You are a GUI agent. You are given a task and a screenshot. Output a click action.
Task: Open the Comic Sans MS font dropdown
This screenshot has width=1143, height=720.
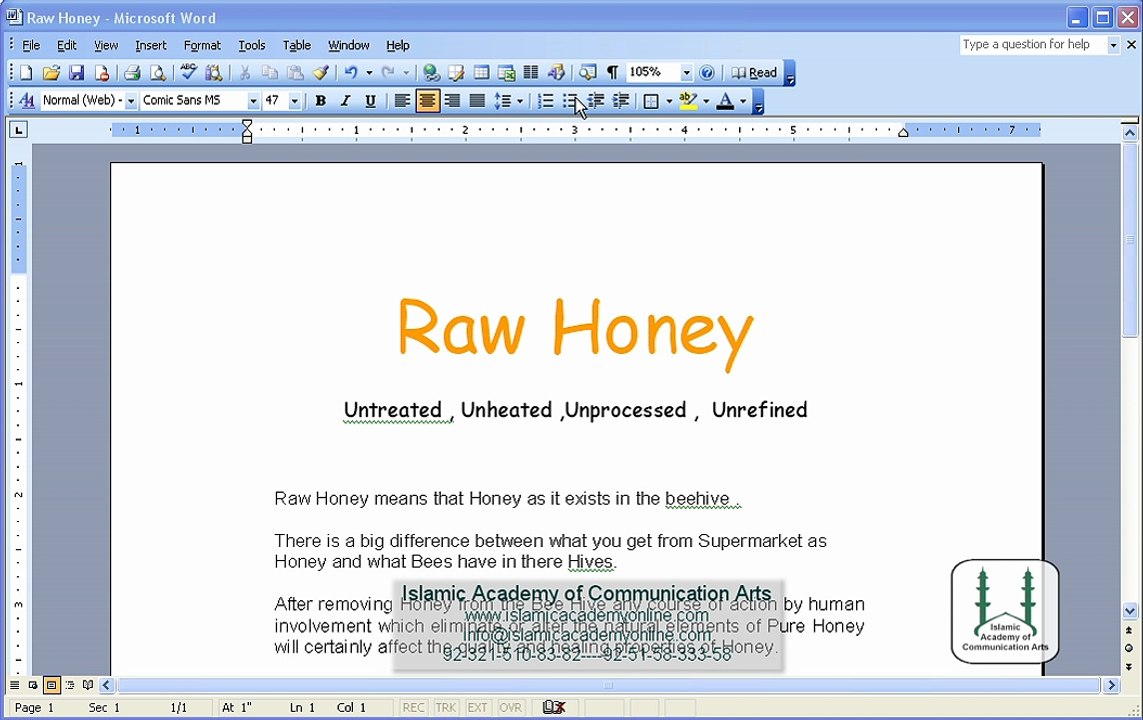coord(253,101)
